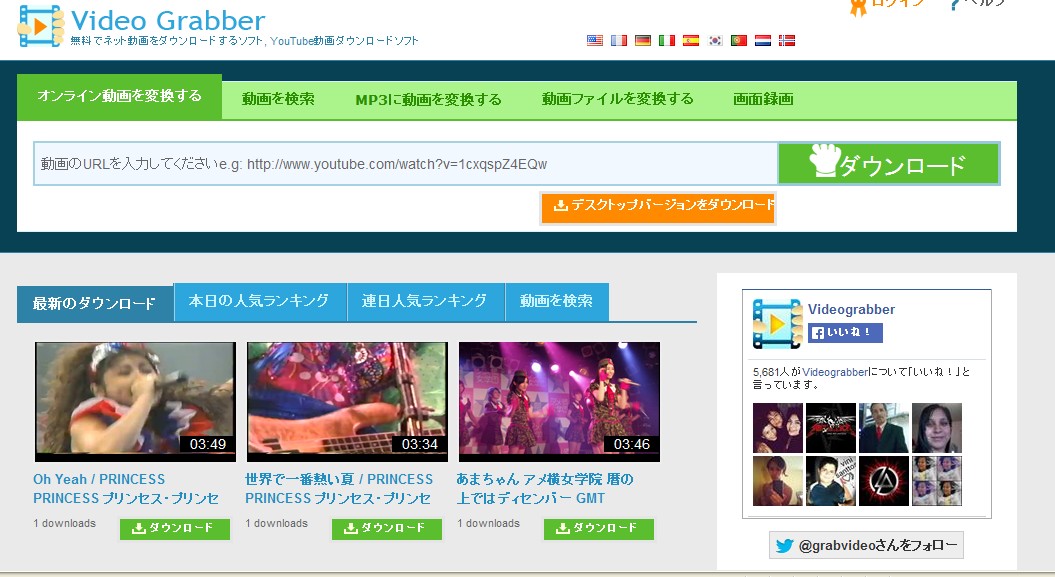This screenshot has height=577, width=1055.
Task: Switch to the Portuguese flag language
Action: point(739,40)
